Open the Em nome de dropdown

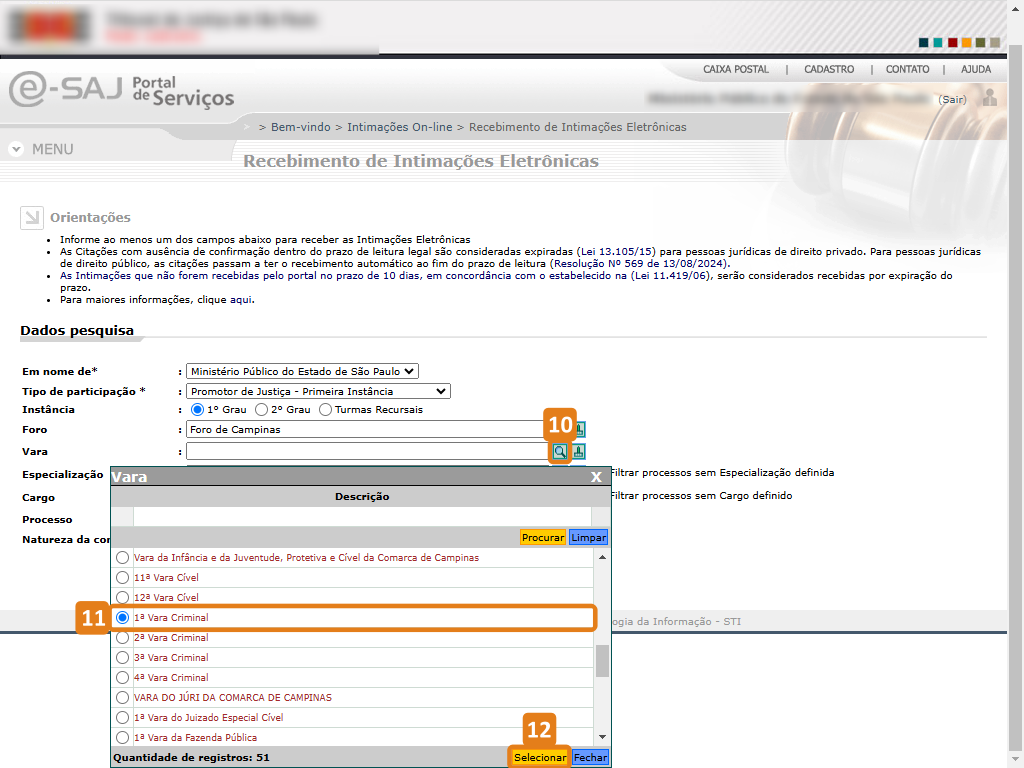click(x=302, y=371)
